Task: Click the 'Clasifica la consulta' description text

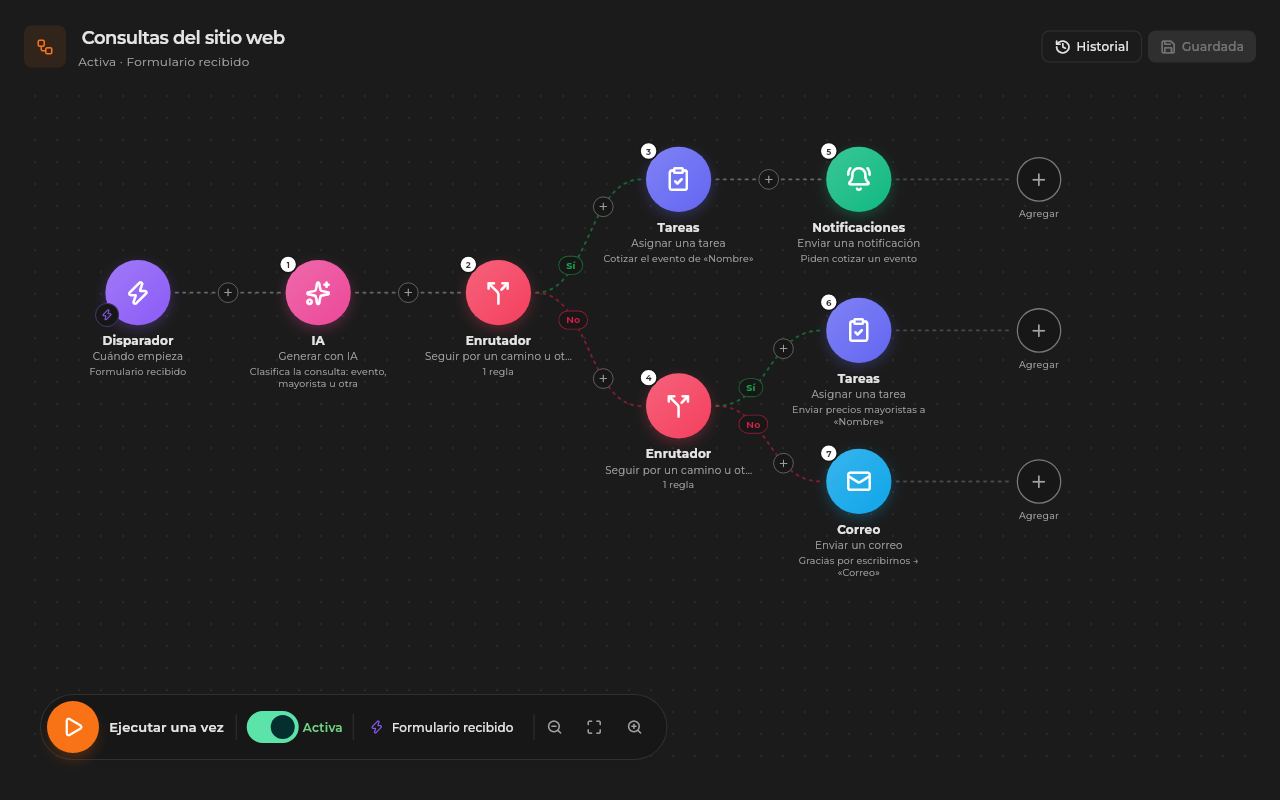Action: tap(318, 377)
